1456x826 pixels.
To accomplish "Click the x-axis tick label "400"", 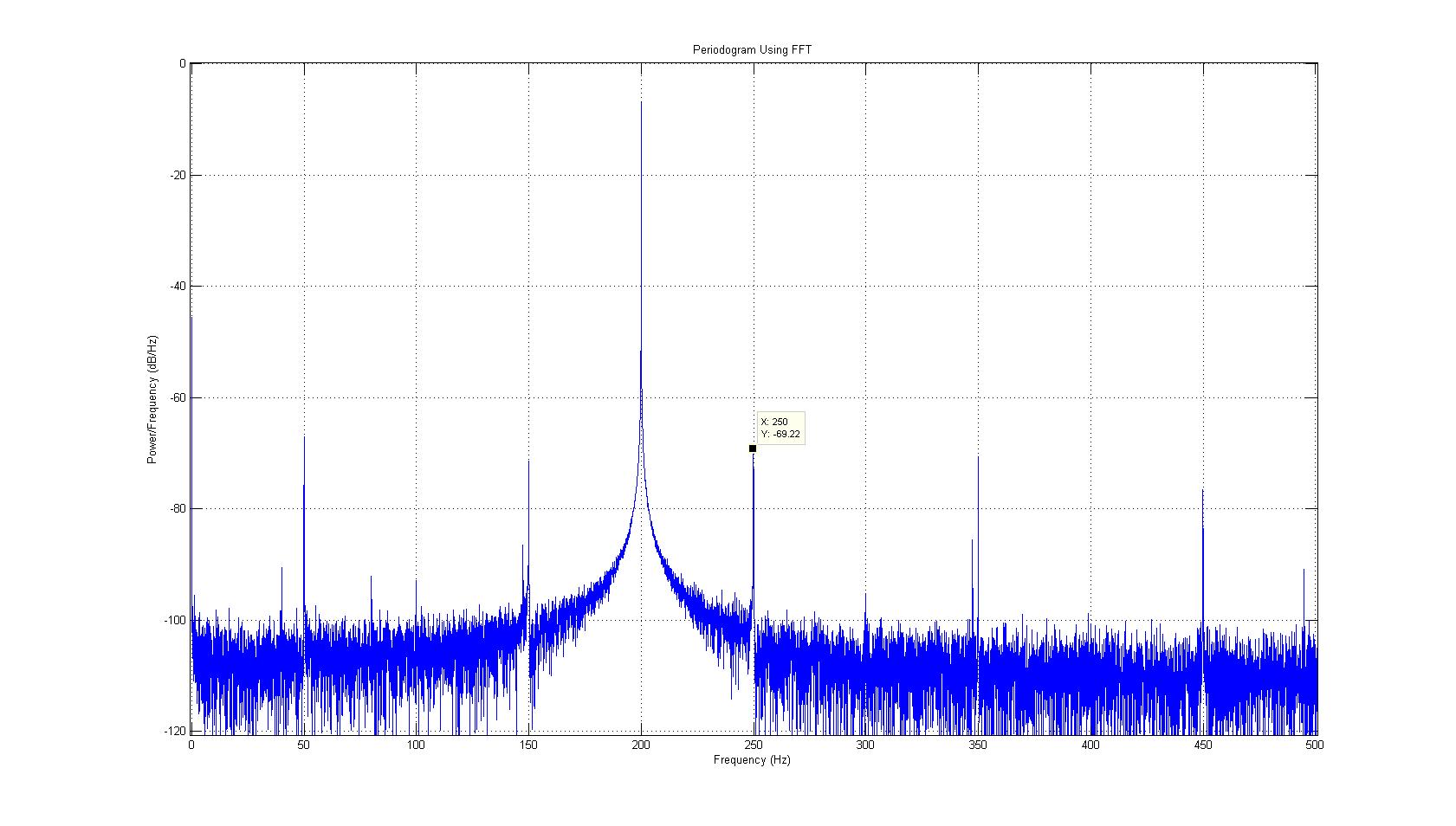I will click(1090, 745).
